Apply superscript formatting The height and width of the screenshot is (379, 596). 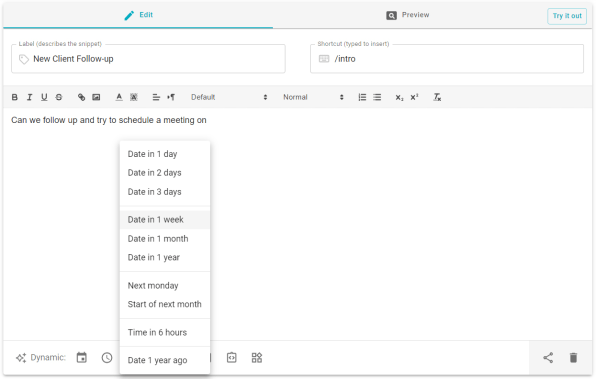tap(414, 97)
